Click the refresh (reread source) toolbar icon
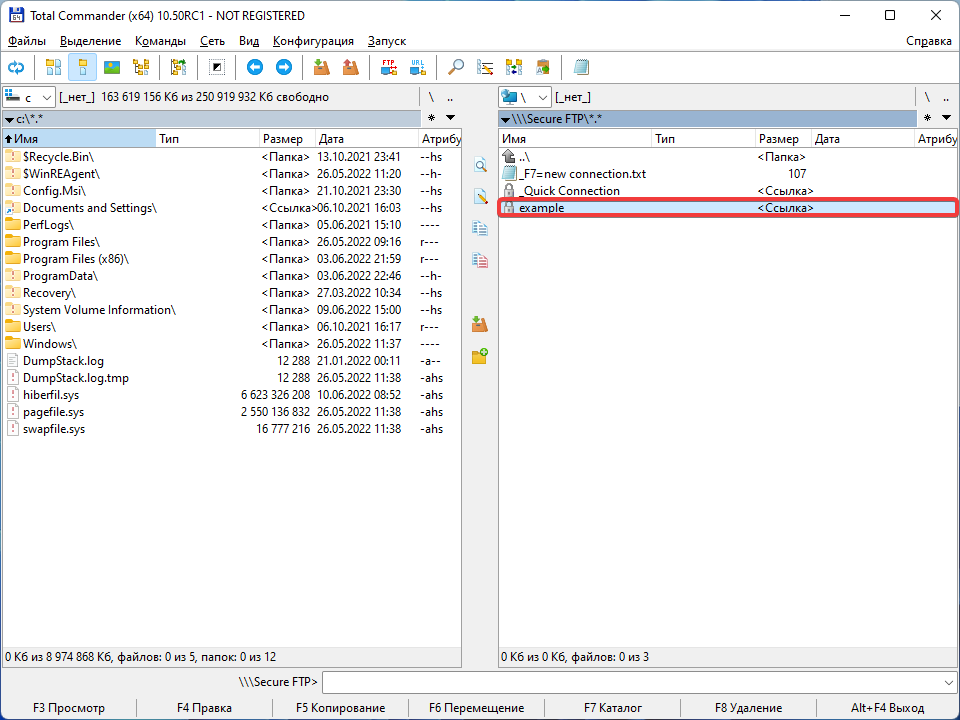This screenshot has height=720, width=960. click(x=16, y=67)
